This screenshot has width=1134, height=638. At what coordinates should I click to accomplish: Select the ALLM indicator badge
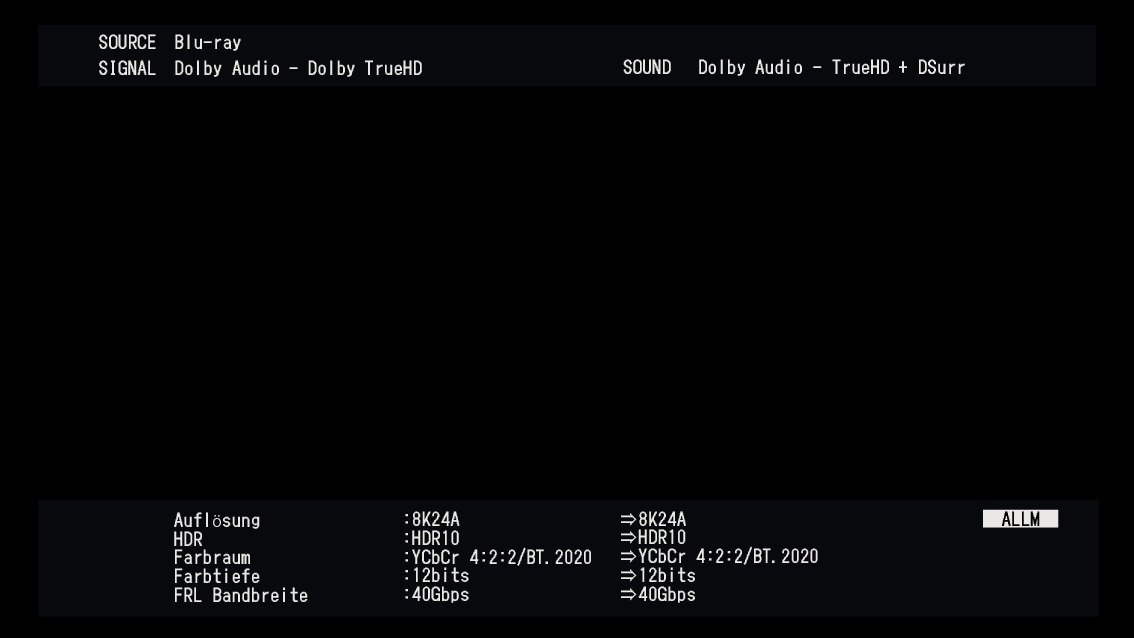(1020, 519)
